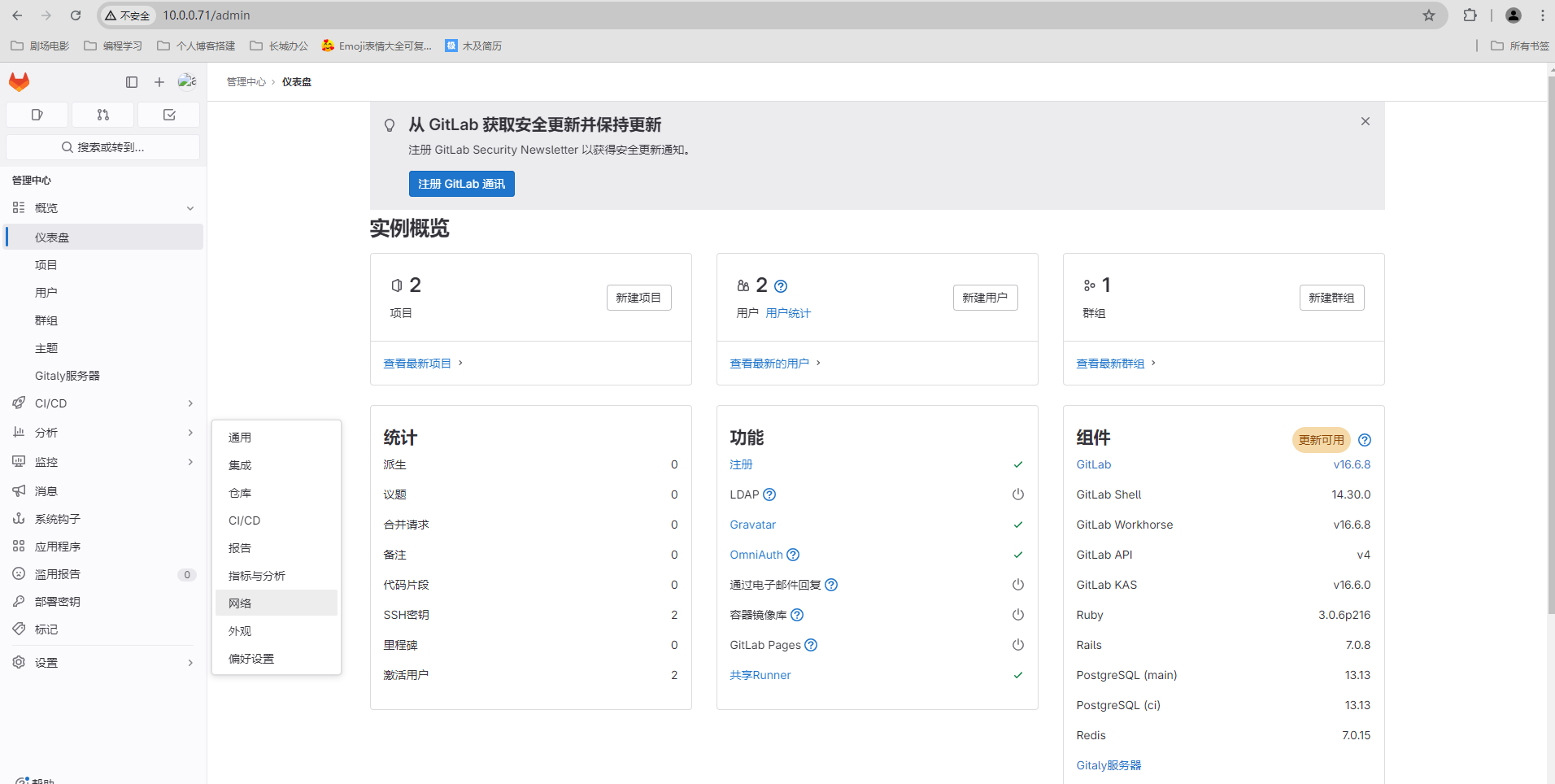This screenshot has width=1555, height=784.
Task: Open the GitLab component link
Action: (1094, 464)
